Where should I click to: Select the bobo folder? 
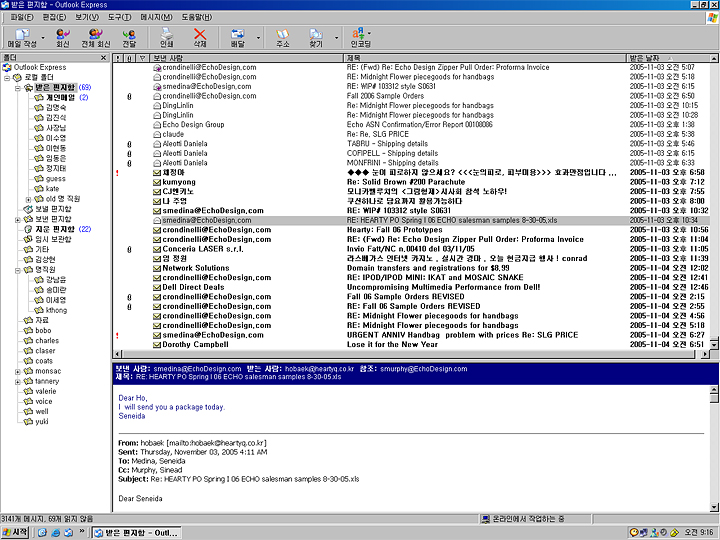[38, 331]
